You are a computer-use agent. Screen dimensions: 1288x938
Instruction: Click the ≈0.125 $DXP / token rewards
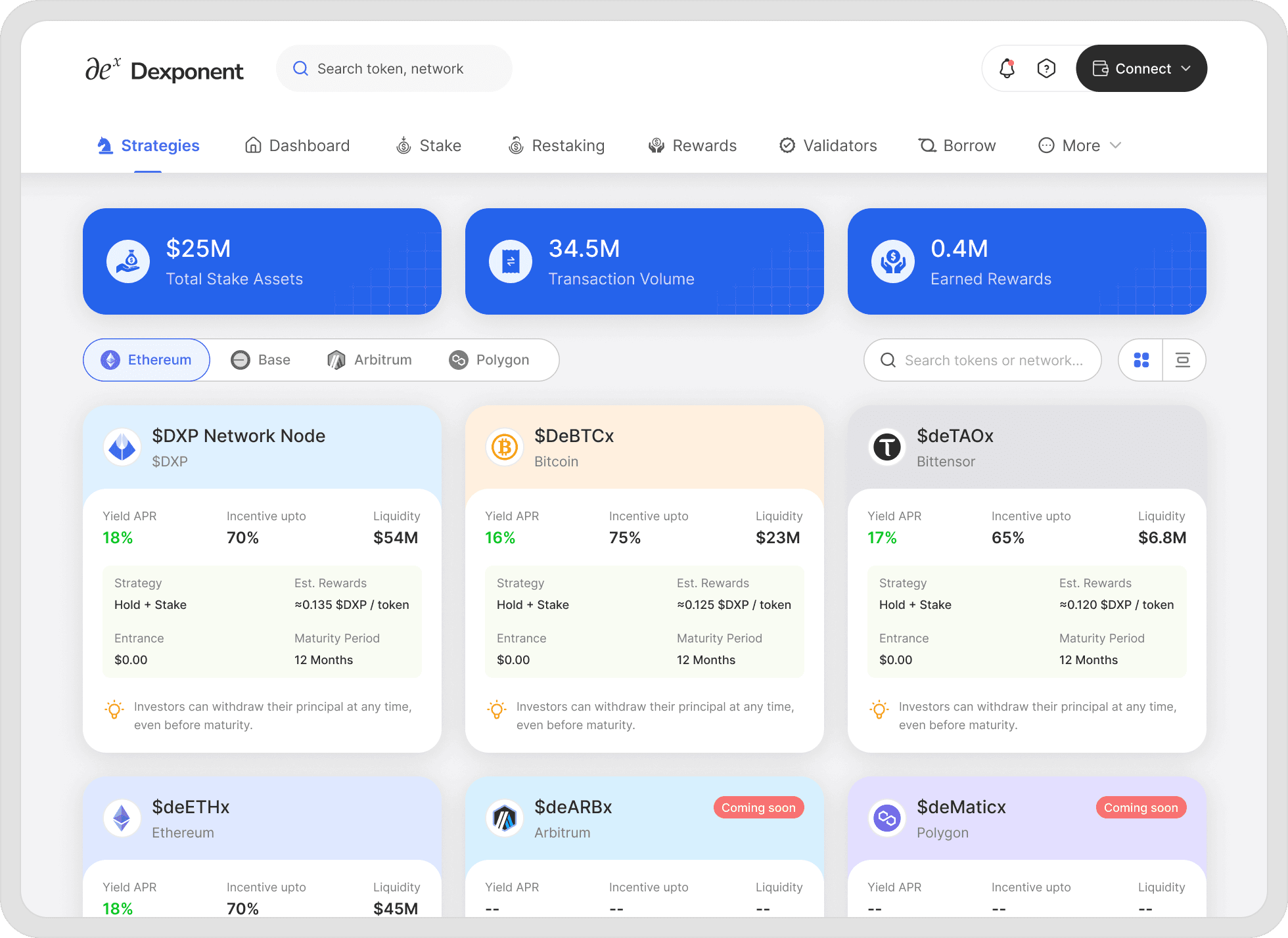734,605
